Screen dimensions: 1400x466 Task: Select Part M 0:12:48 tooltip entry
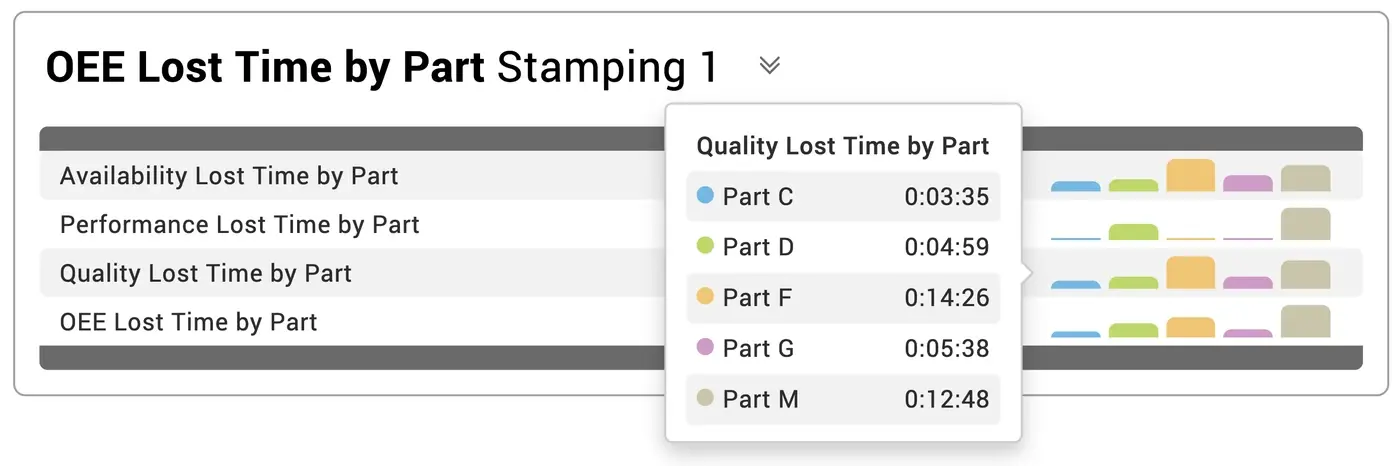point(843,399)
